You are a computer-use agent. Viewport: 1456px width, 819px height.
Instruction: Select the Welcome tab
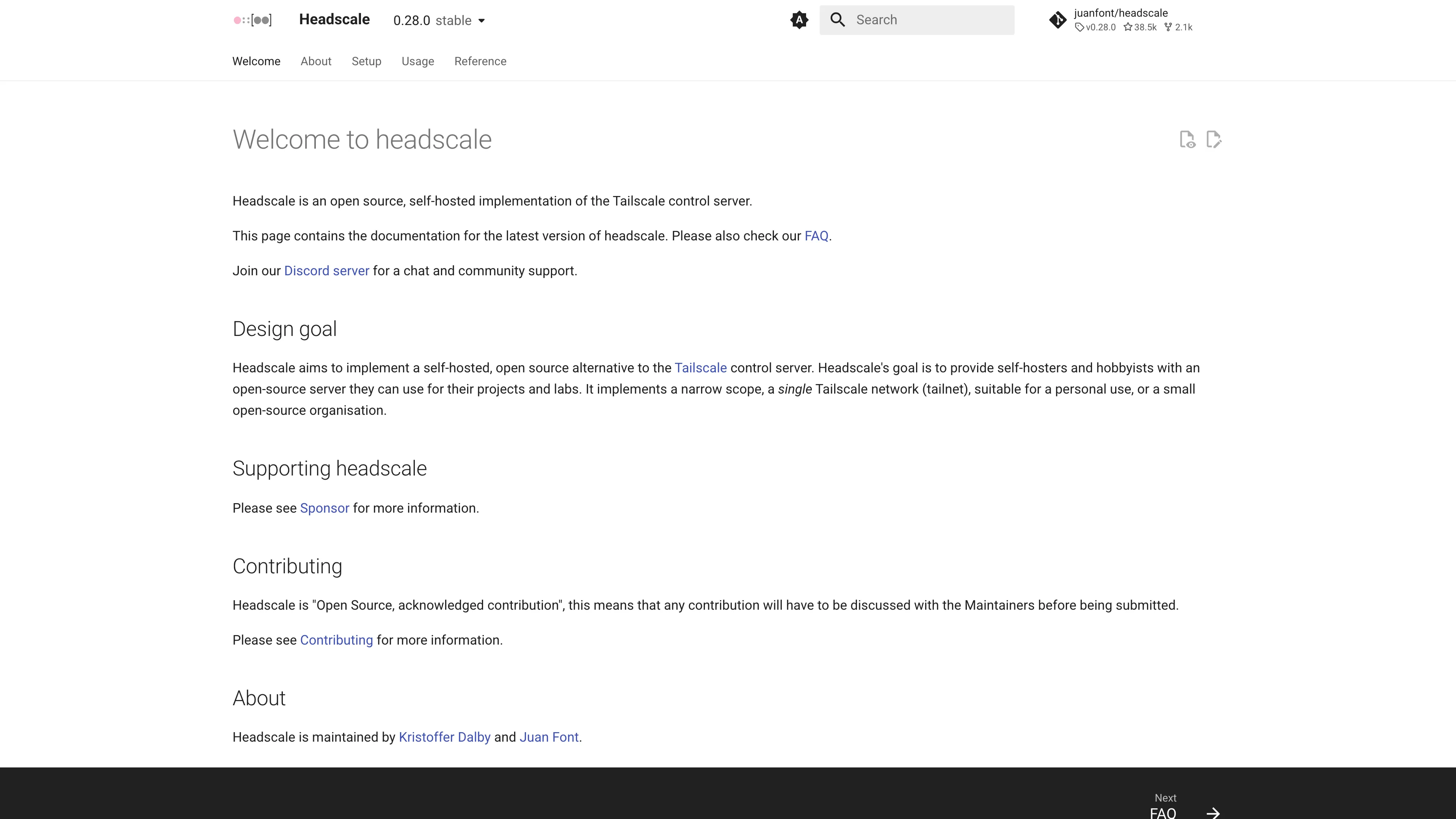click(256, 61)
